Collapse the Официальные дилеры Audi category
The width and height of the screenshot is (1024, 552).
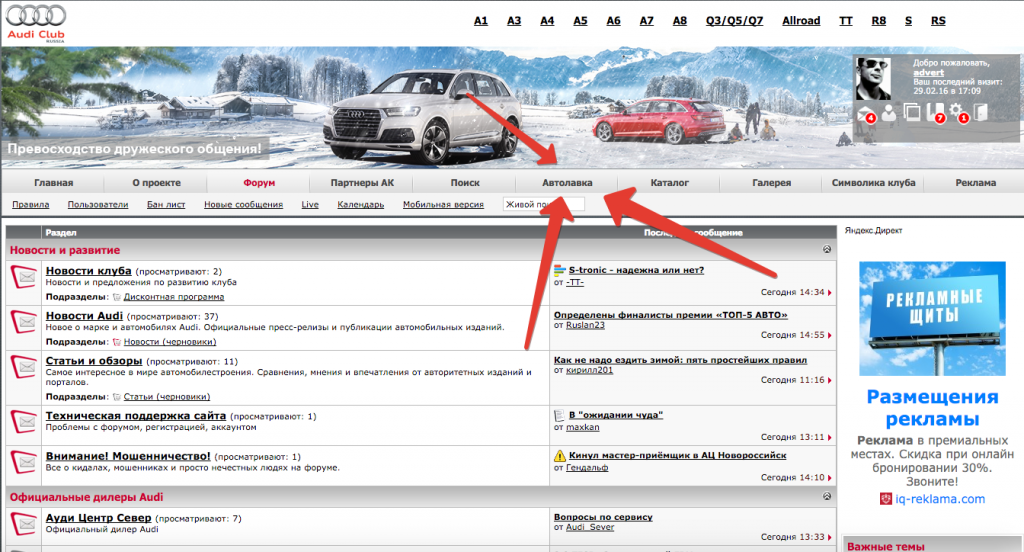coord(827,496)
